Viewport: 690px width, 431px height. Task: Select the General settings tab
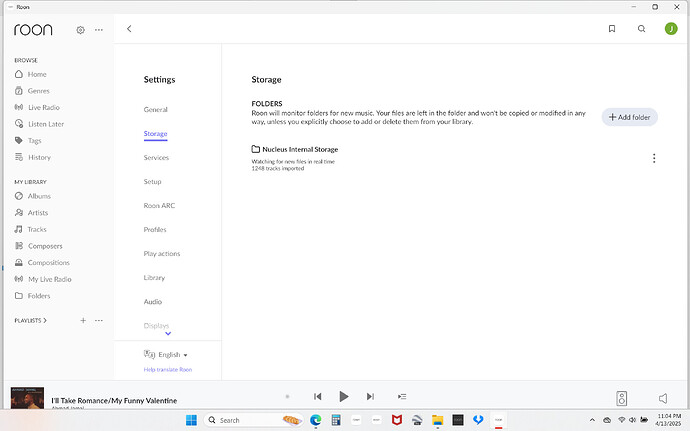(155, 110)
